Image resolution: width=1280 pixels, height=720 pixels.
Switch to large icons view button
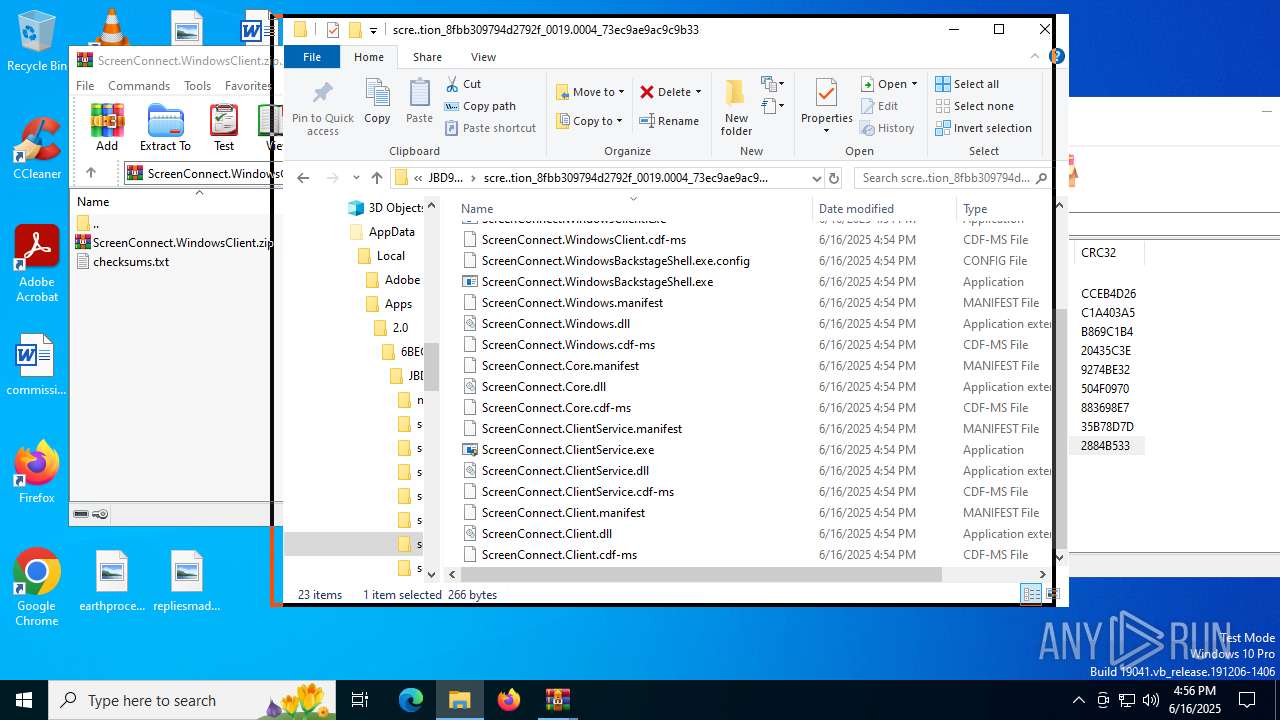[x=1051, y=594]
